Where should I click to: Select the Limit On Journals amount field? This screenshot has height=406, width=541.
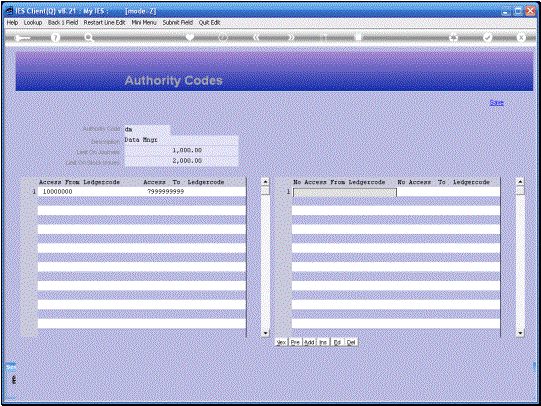point(181,150)
